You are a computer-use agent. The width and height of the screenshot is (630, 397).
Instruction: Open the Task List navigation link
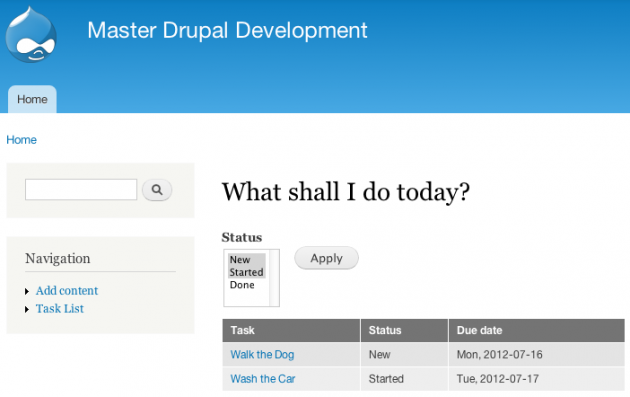click(60, 309)
